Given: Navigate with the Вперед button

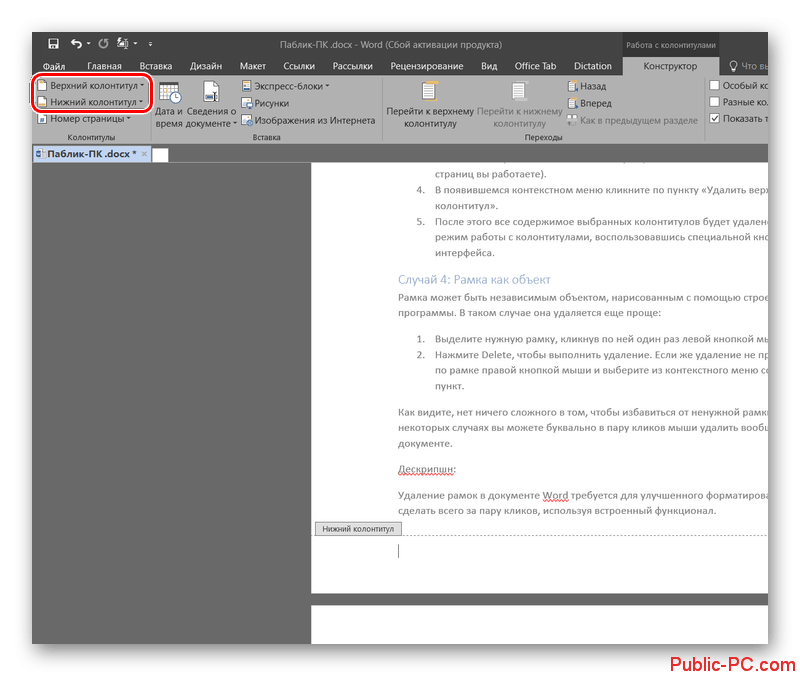Looking at the screenshot, I should pos(589,103).
